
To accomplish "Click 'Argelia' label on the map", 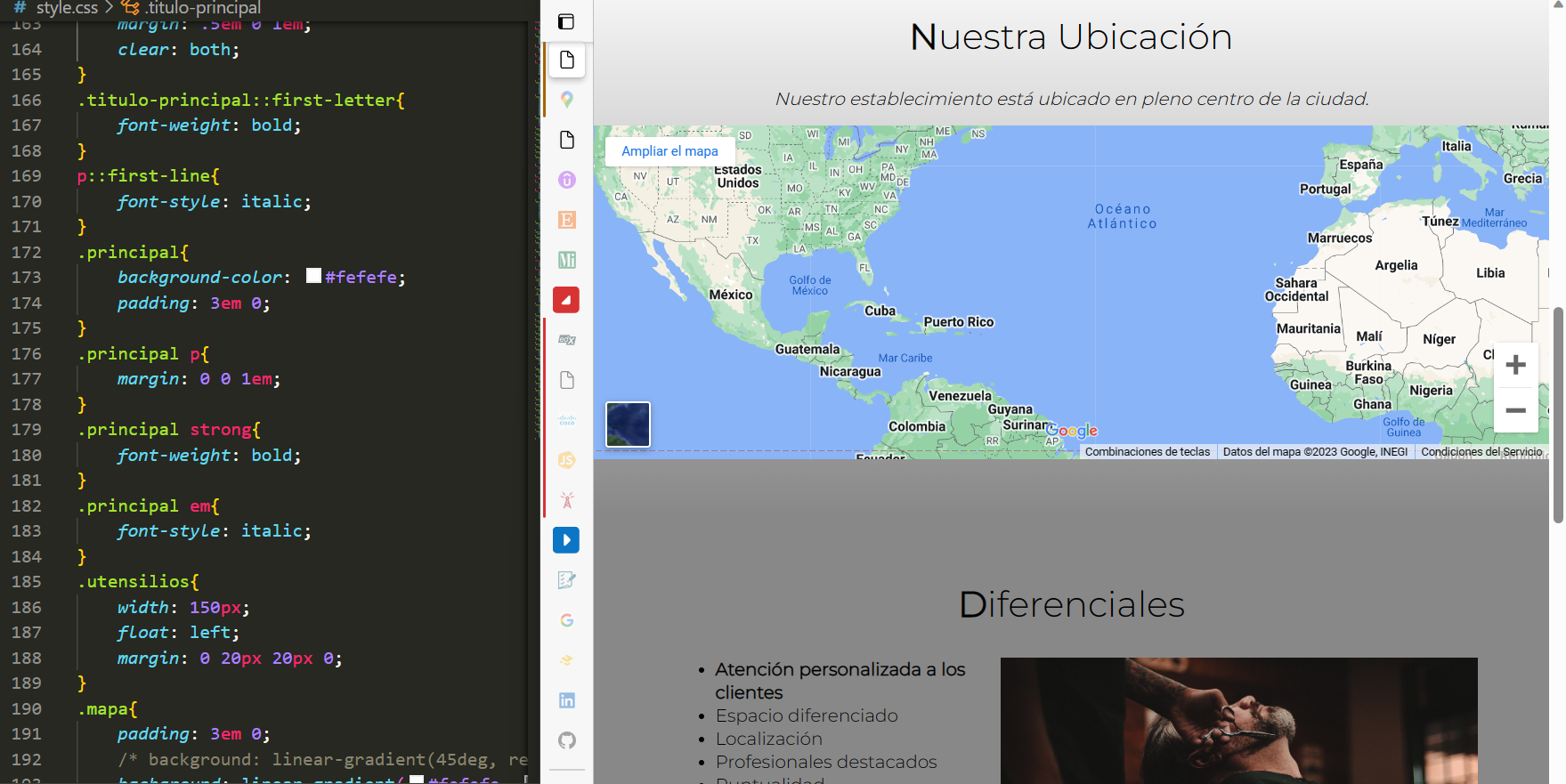I will tap(1396, 265).
